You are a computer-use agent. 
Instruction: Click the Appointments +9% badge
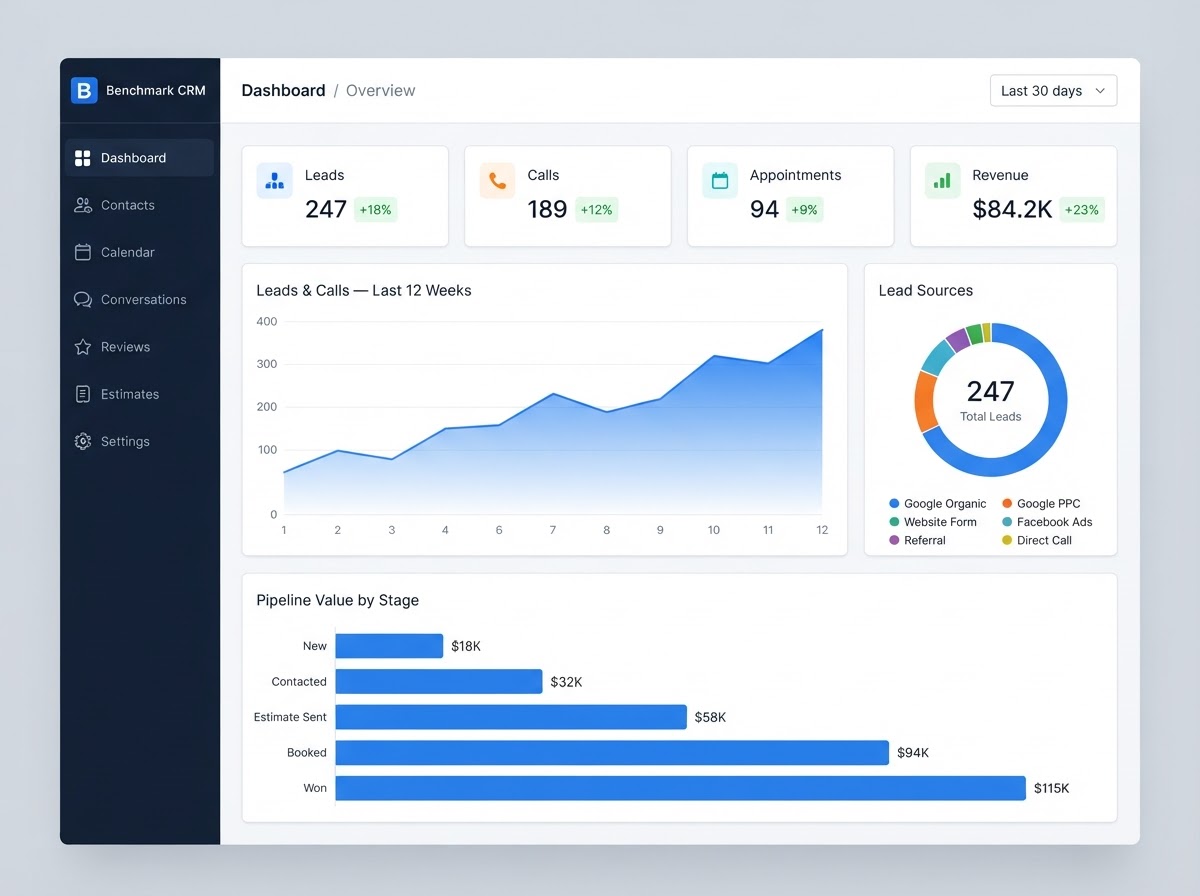[x=805, y=210]
